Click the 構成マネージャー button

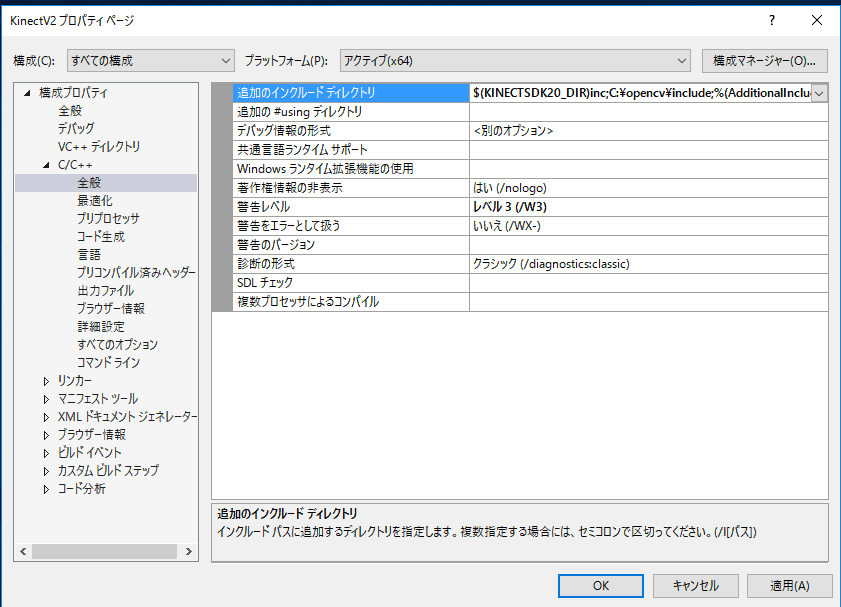pyautogui.click(x=765, y=60)
